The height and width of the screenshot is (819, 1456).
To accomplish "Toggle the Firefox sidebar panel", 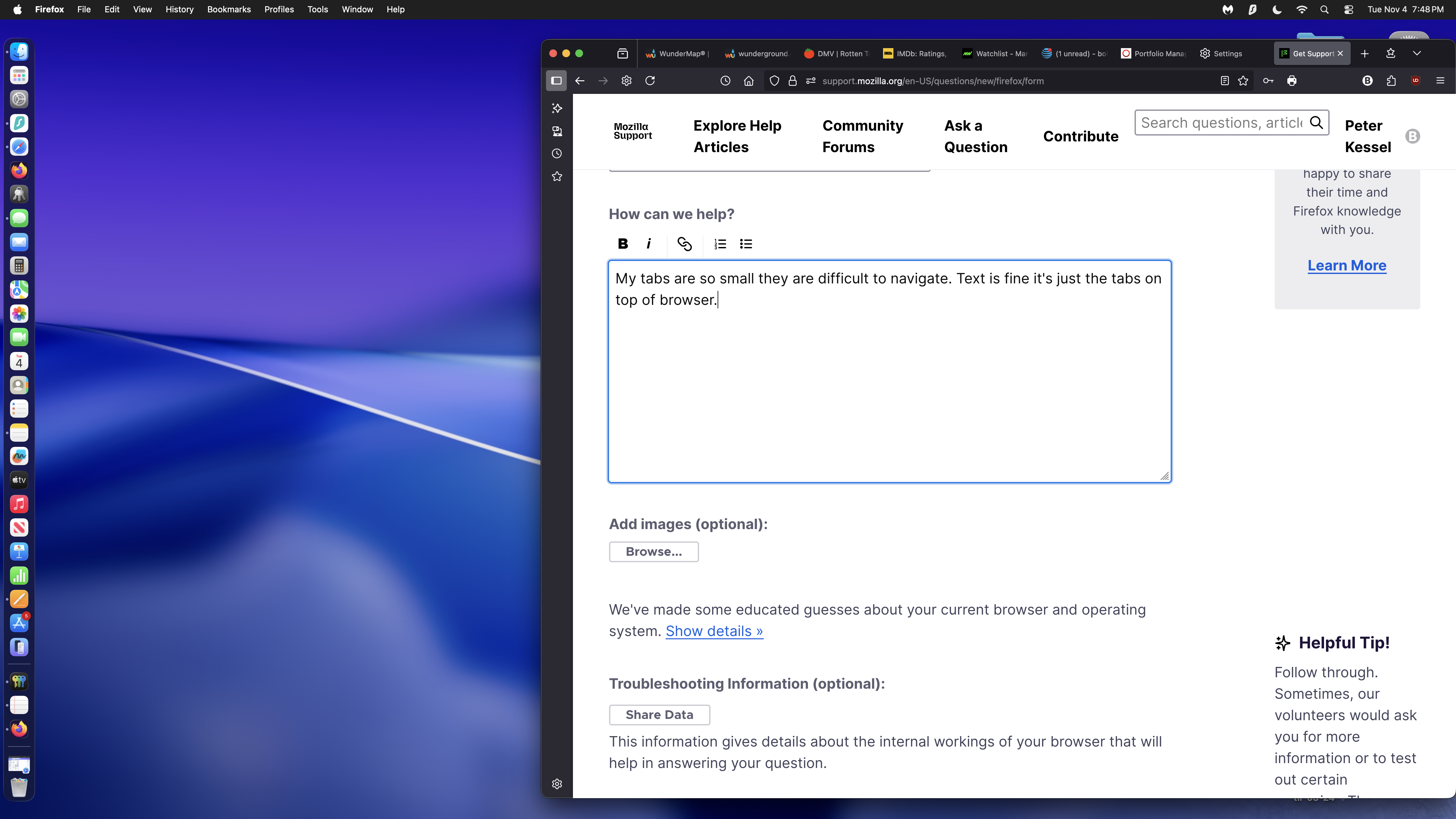I will coord(556,81).
